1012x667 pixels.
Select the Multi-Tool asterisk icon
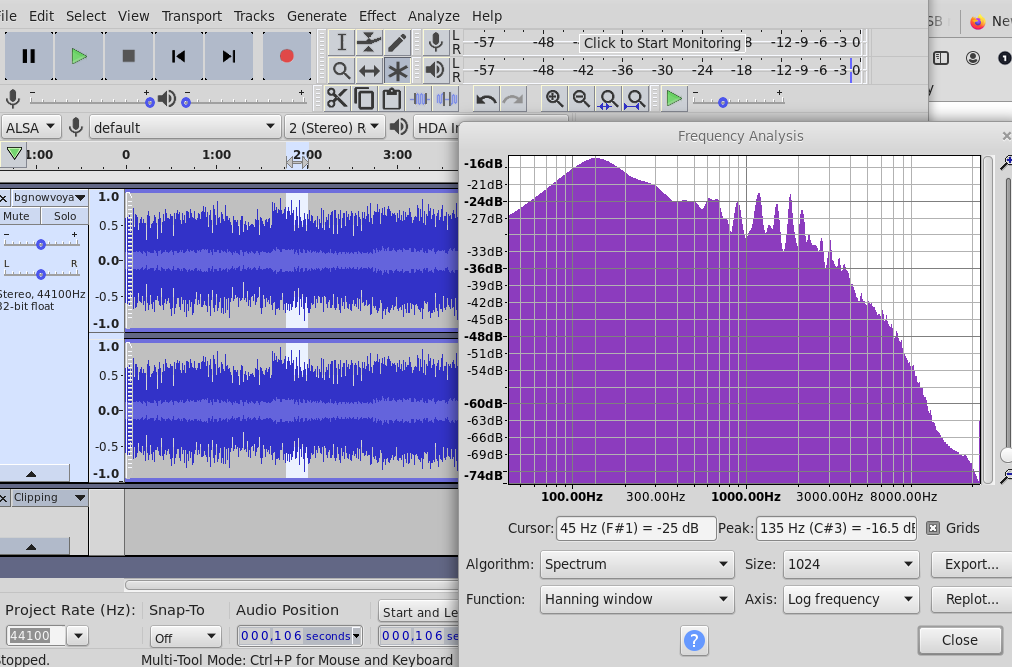(x=397, y=70)
